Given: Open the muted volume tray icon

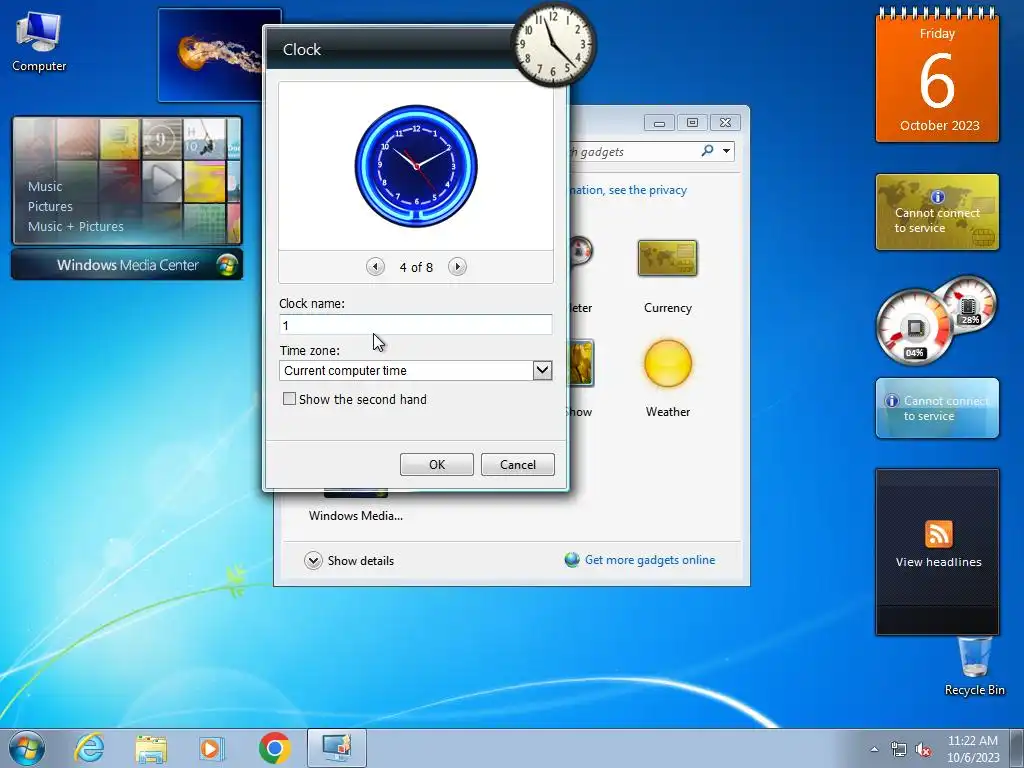Looking at the screenshot, I should pos(923,750).
